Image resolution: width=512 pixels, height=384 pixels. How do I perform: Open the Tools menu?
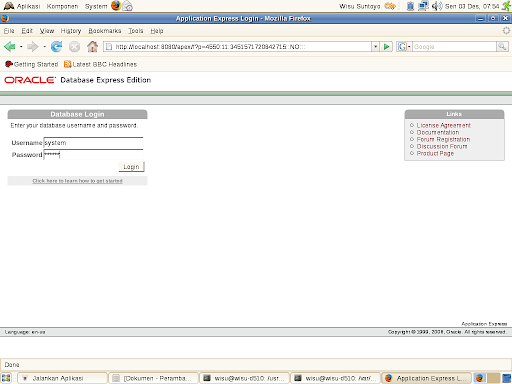(136, 31)
